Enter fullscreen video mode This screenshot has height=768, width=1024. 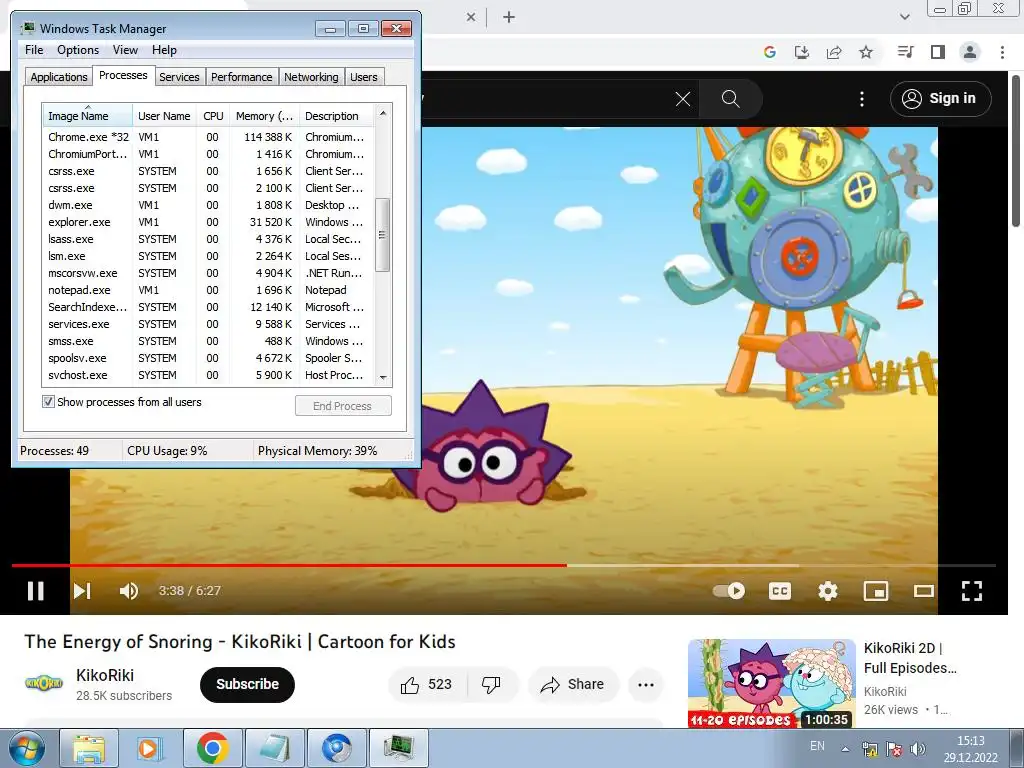pyautogui.click(x=972, y=590)
